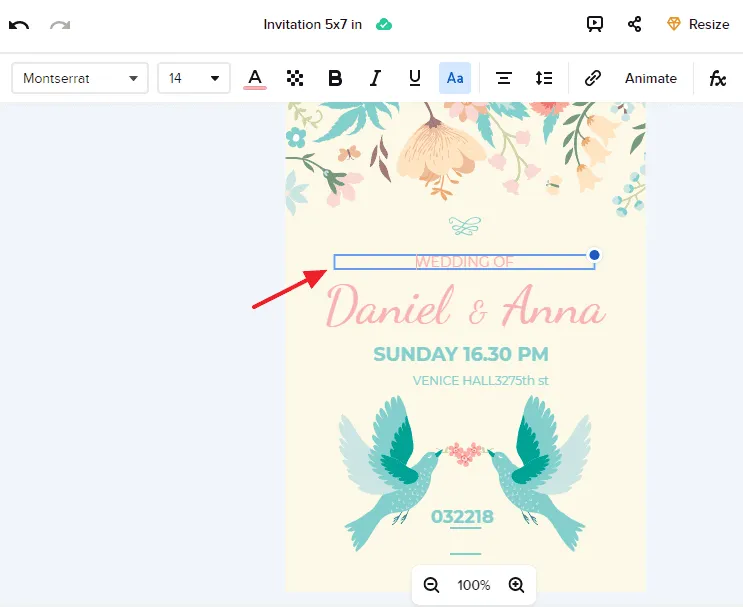Add a link to the text
This screenshot has width=743, height=607.
click(x=592, y=78)
